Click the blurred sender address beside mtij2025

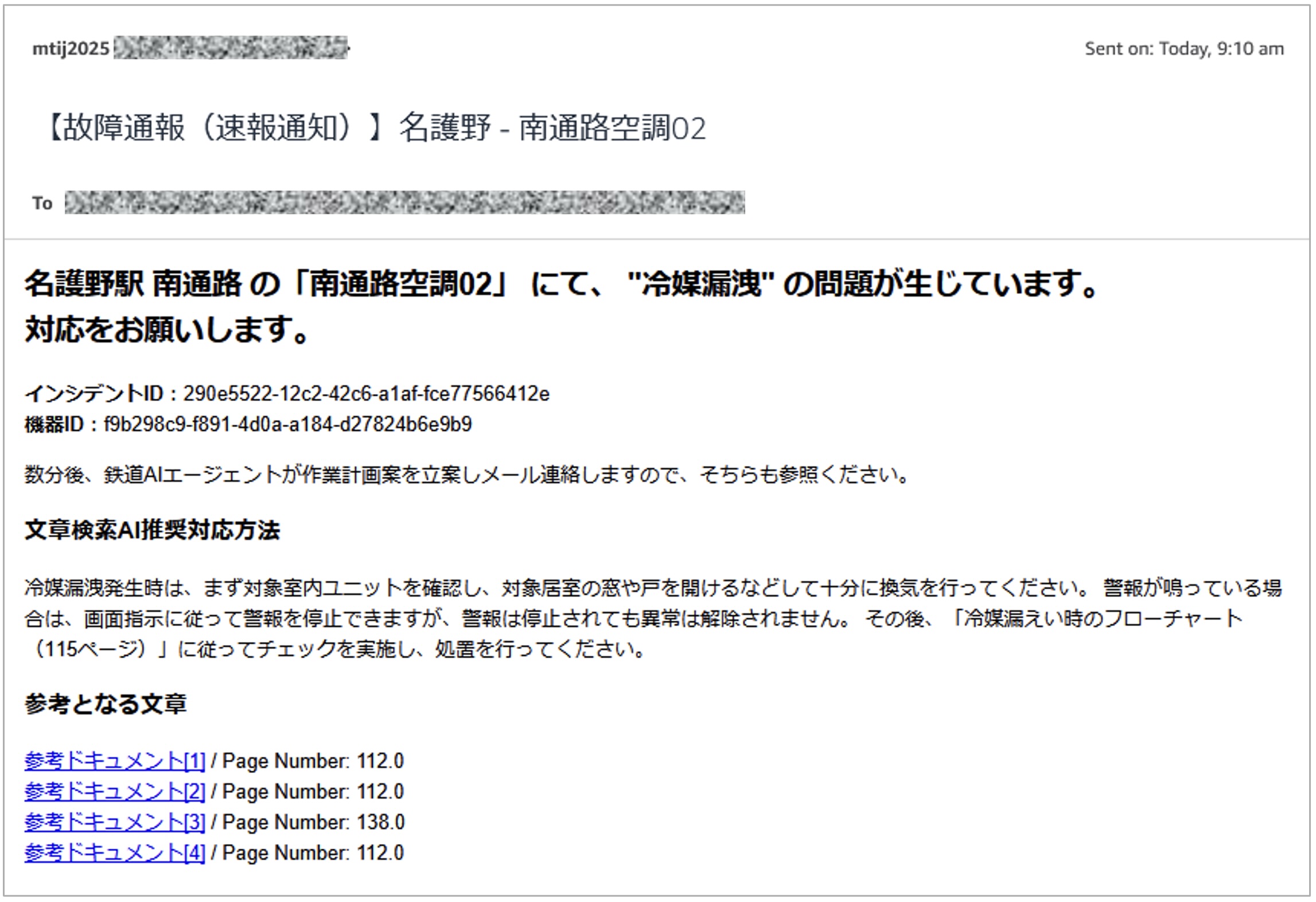pos(231,48)
